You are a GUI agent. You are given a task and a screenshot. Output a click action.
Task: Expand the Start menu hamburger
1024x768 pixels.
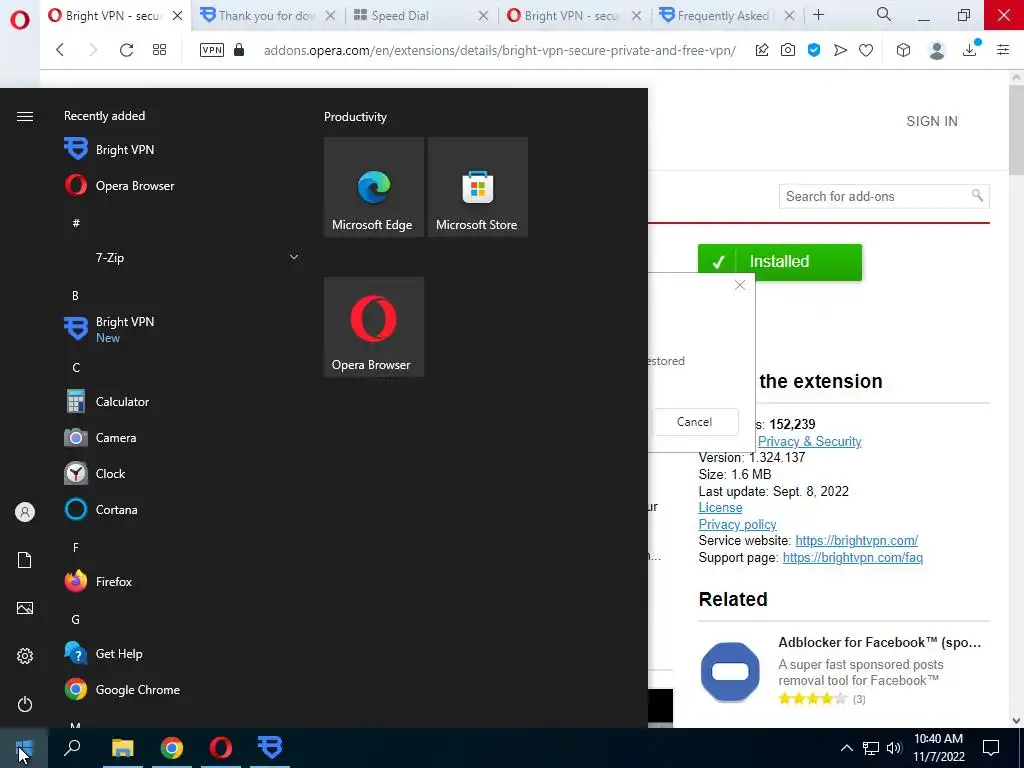(25, 116)
